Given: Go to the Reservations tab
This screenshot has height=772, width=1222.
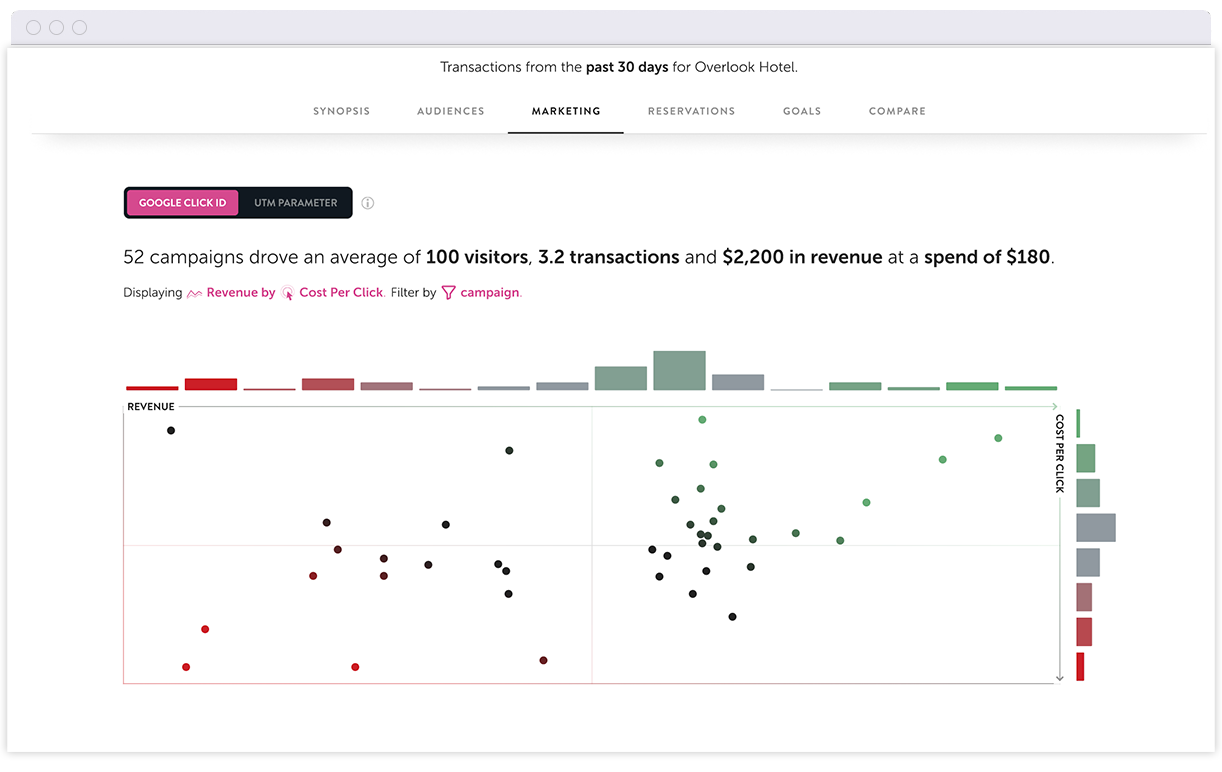Looking at the screenshot, I should pyautogui.click(x=691, y=111).
